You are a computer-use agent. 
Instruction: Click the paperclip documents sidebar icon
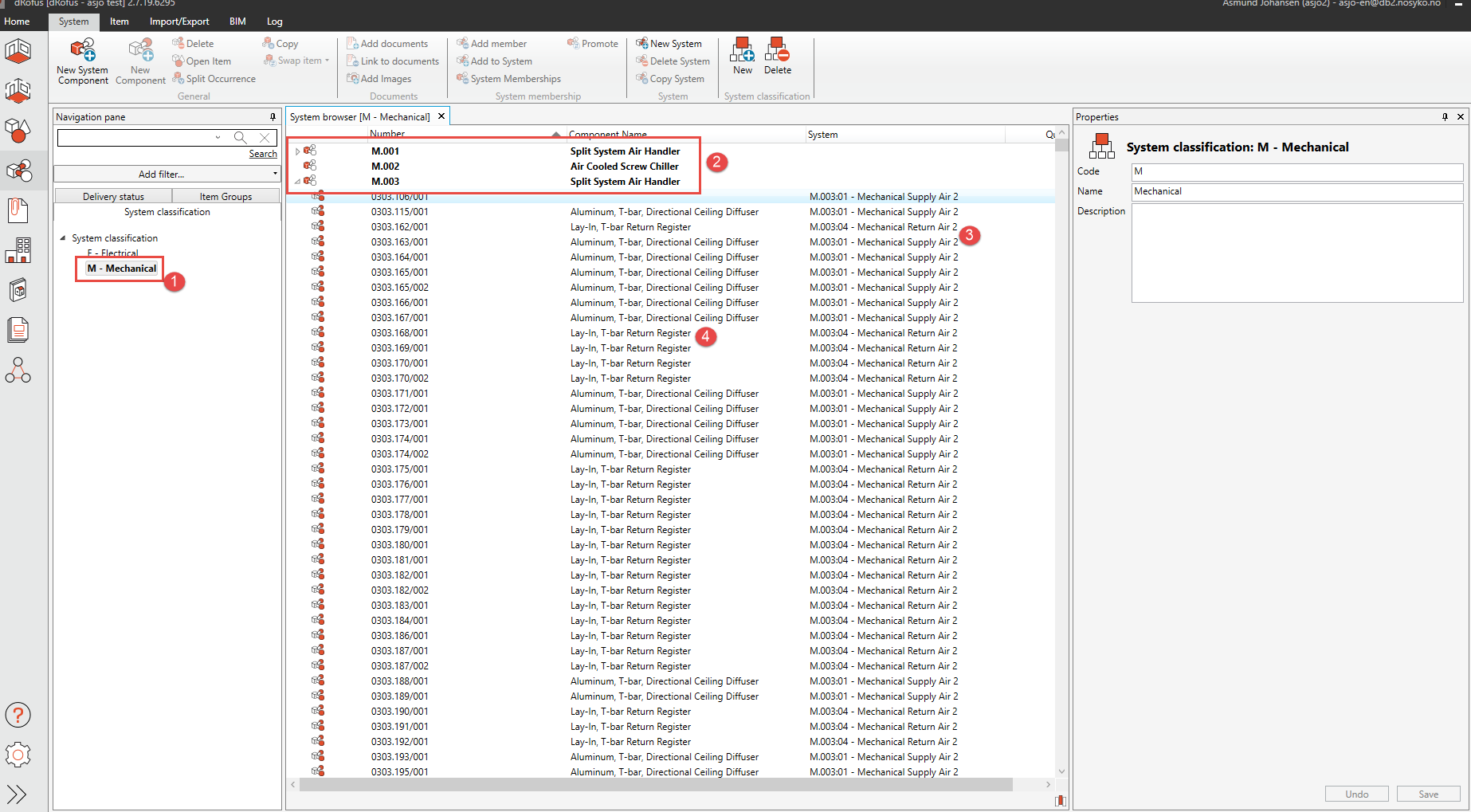[x=18, y=210]
